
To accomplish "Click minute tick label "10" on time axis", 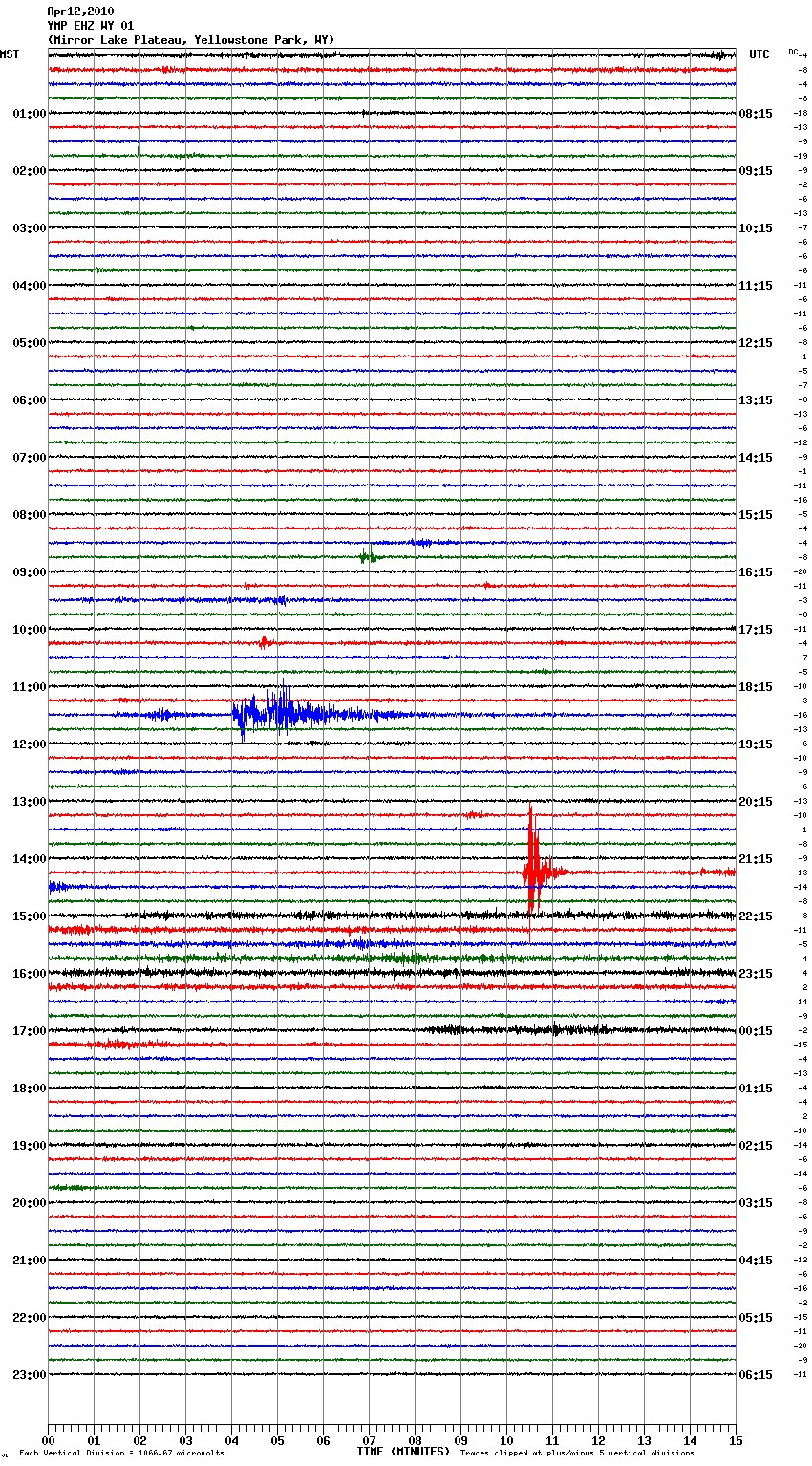I will click(506, 1440).
